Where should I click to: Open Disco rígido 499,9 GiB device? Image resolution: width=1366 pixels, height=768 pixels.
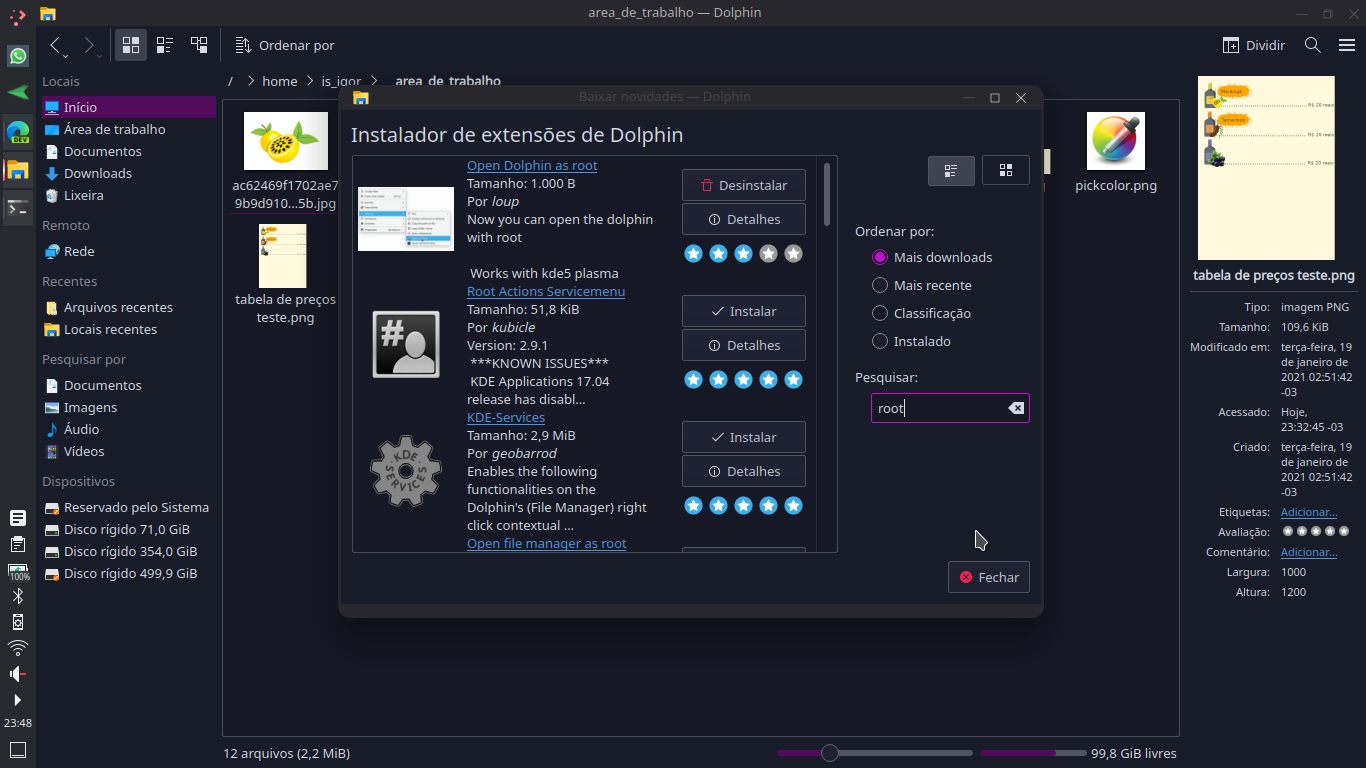pos(128,573)
